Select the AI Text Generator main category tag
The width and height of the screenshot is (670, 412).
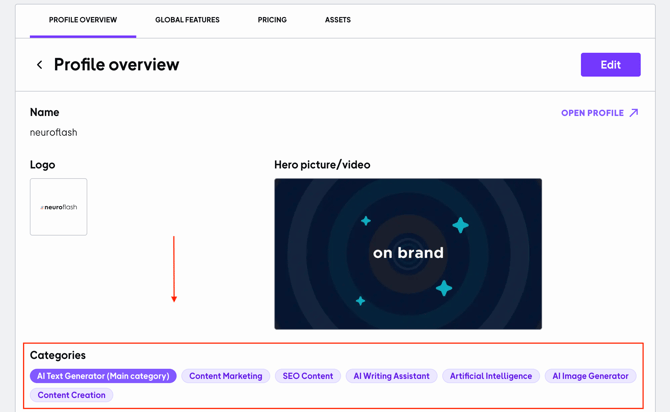(103, 376)
